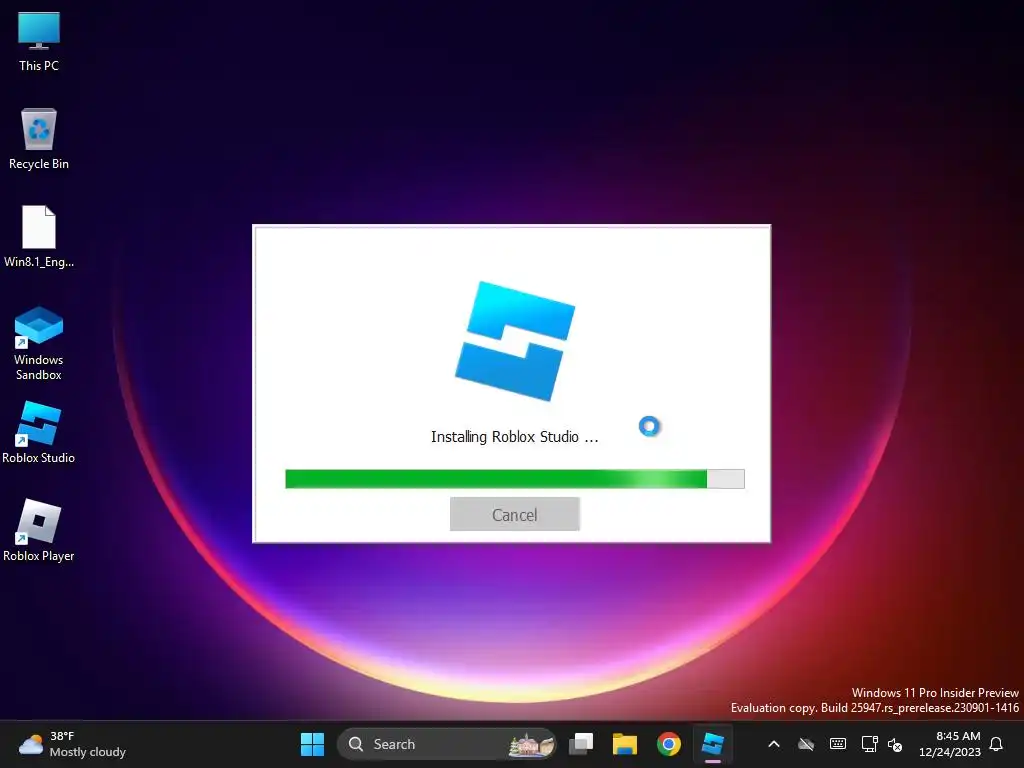The width and height of the screenshot is (1024, 768).
Task: Open the This PC desktop icon
Action: click(x=39, y=42)
